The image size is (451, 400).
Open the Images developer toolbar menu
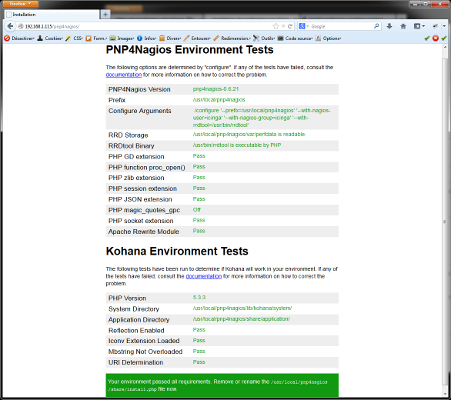coord(122,38)
